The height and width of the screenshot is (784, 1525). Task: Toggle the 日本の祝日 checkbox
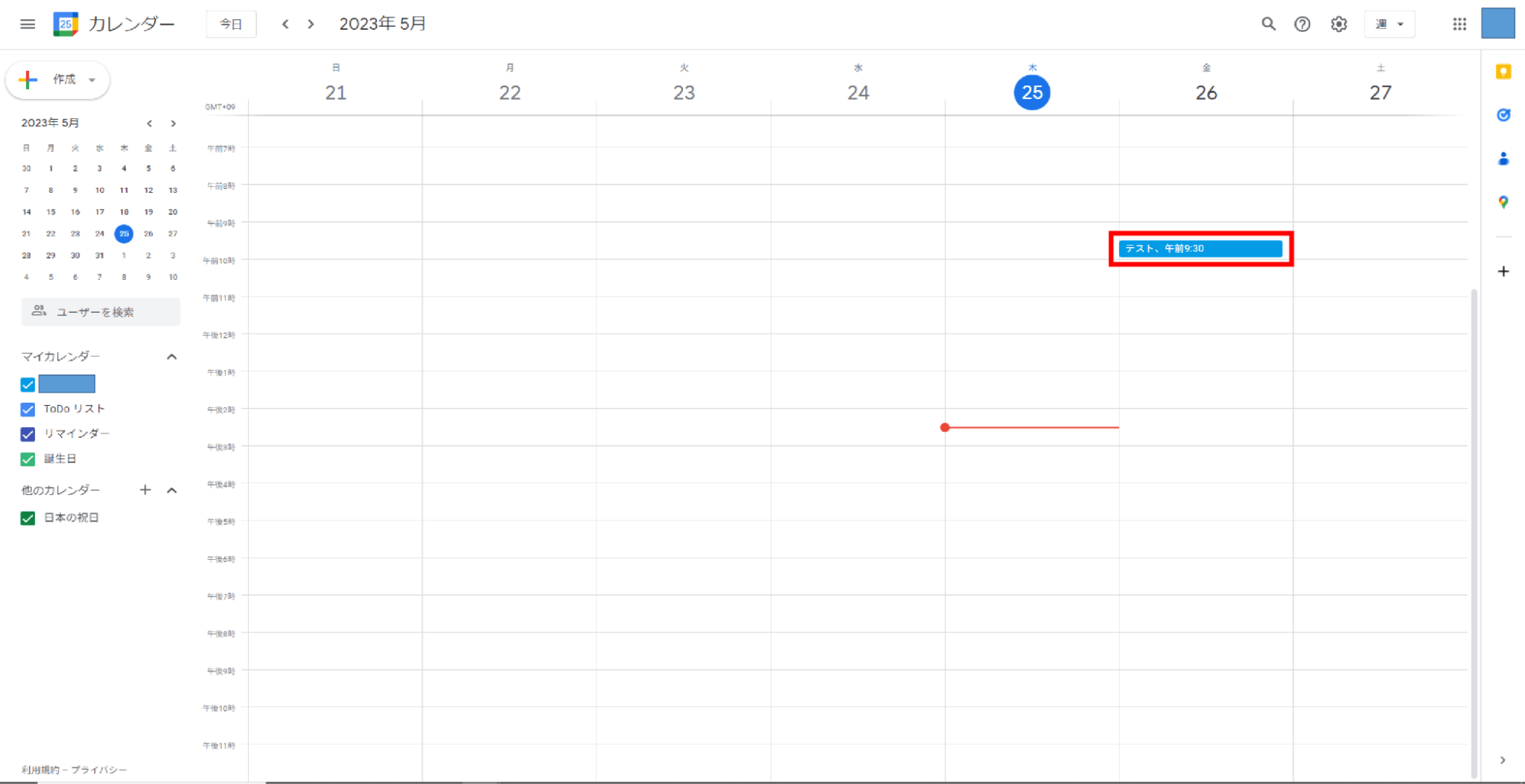[x=28, y=518]
